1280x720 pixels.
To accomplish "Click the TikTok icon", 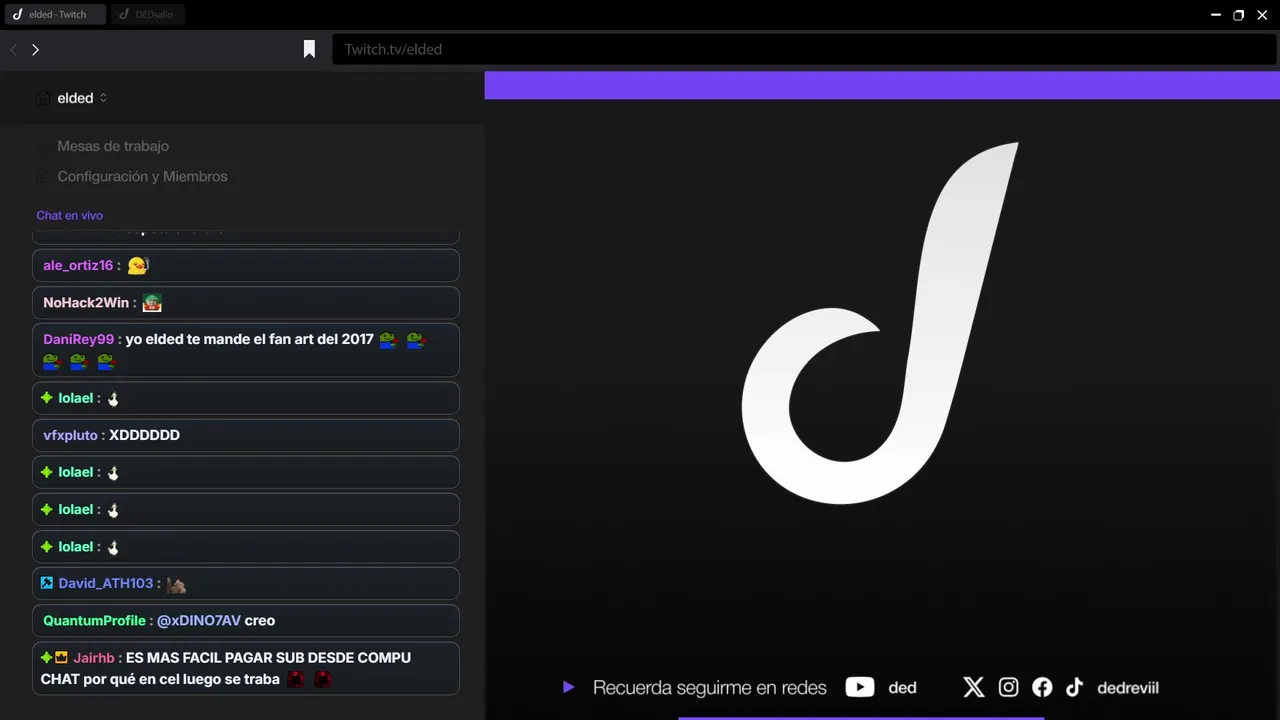I will click(x=1074, y=687).
